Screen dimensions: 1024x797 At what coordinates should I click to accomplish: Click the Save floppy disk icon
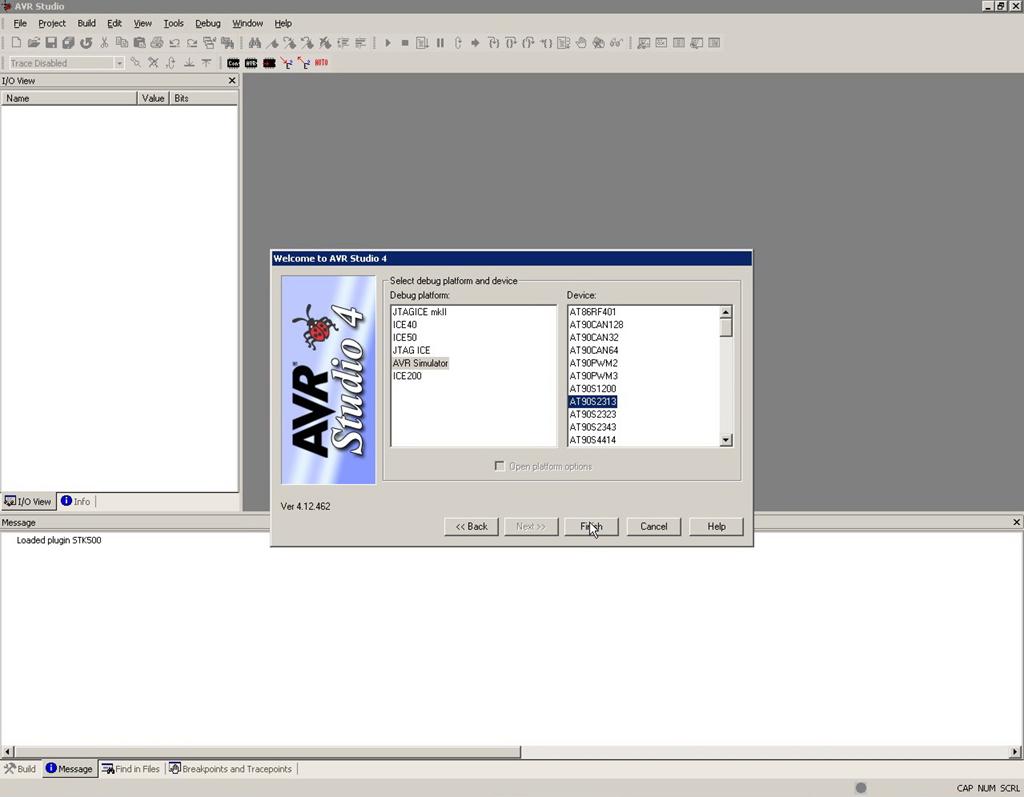(51, 43)
